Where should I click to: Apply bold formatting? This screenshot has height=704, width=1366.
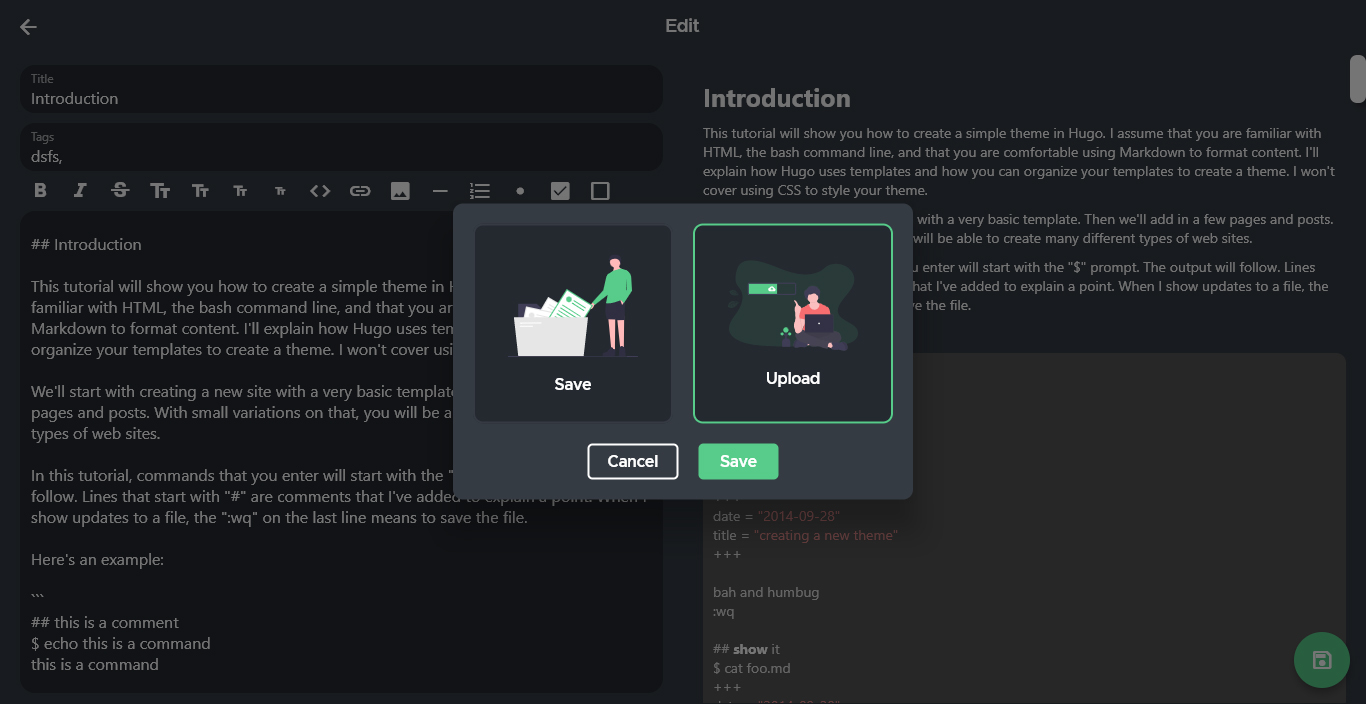pos(40,191)
